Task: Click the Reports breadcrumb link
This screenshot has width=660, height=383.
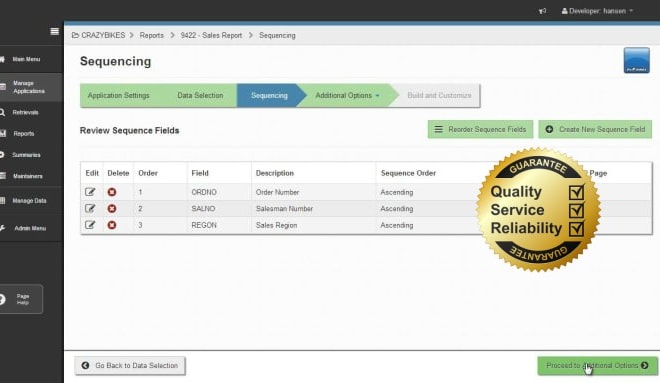Action: coord(152,35)
